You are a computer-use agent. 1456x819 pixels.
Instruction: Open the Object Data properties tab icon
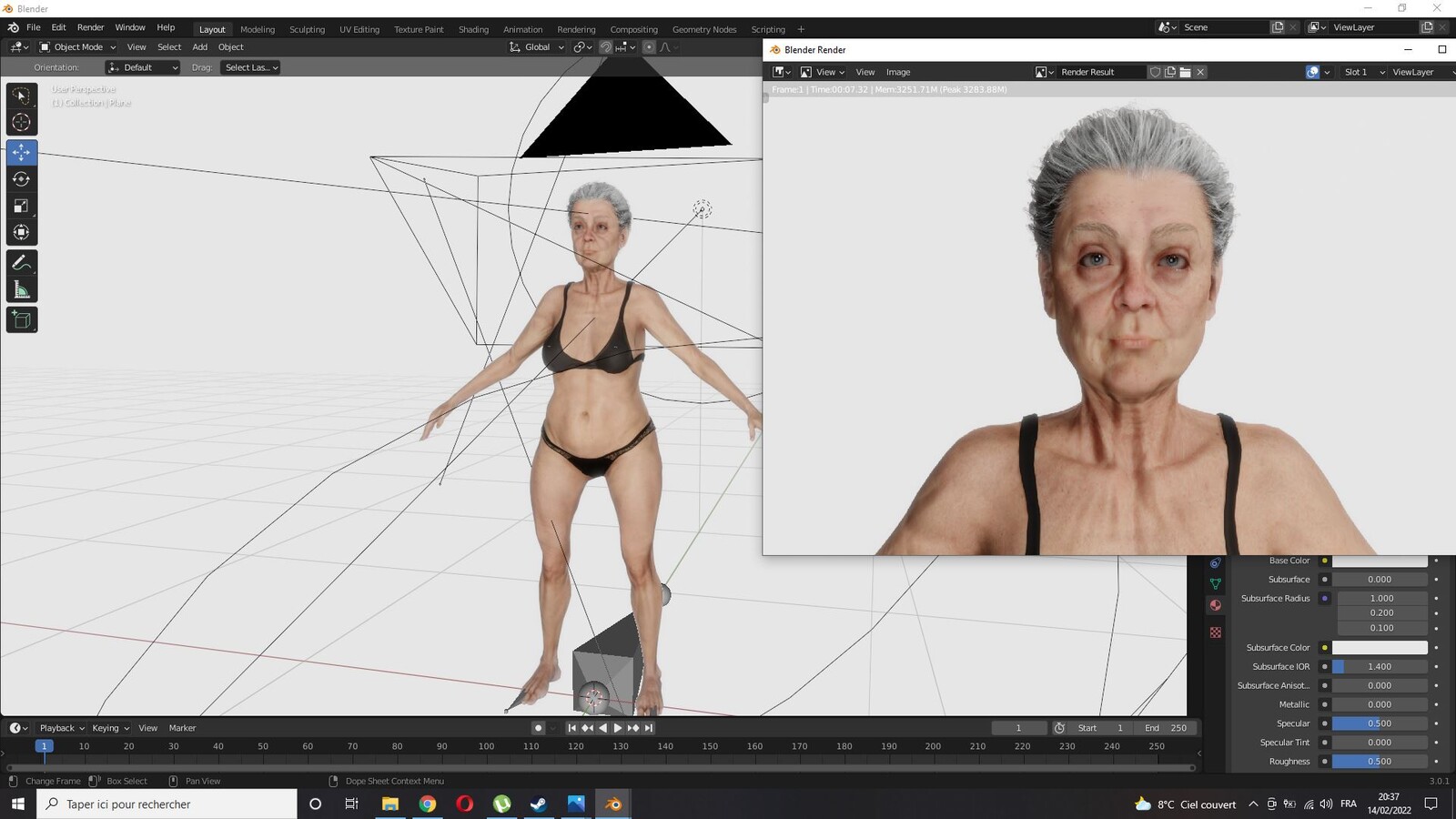click(x=1216, y=584)
